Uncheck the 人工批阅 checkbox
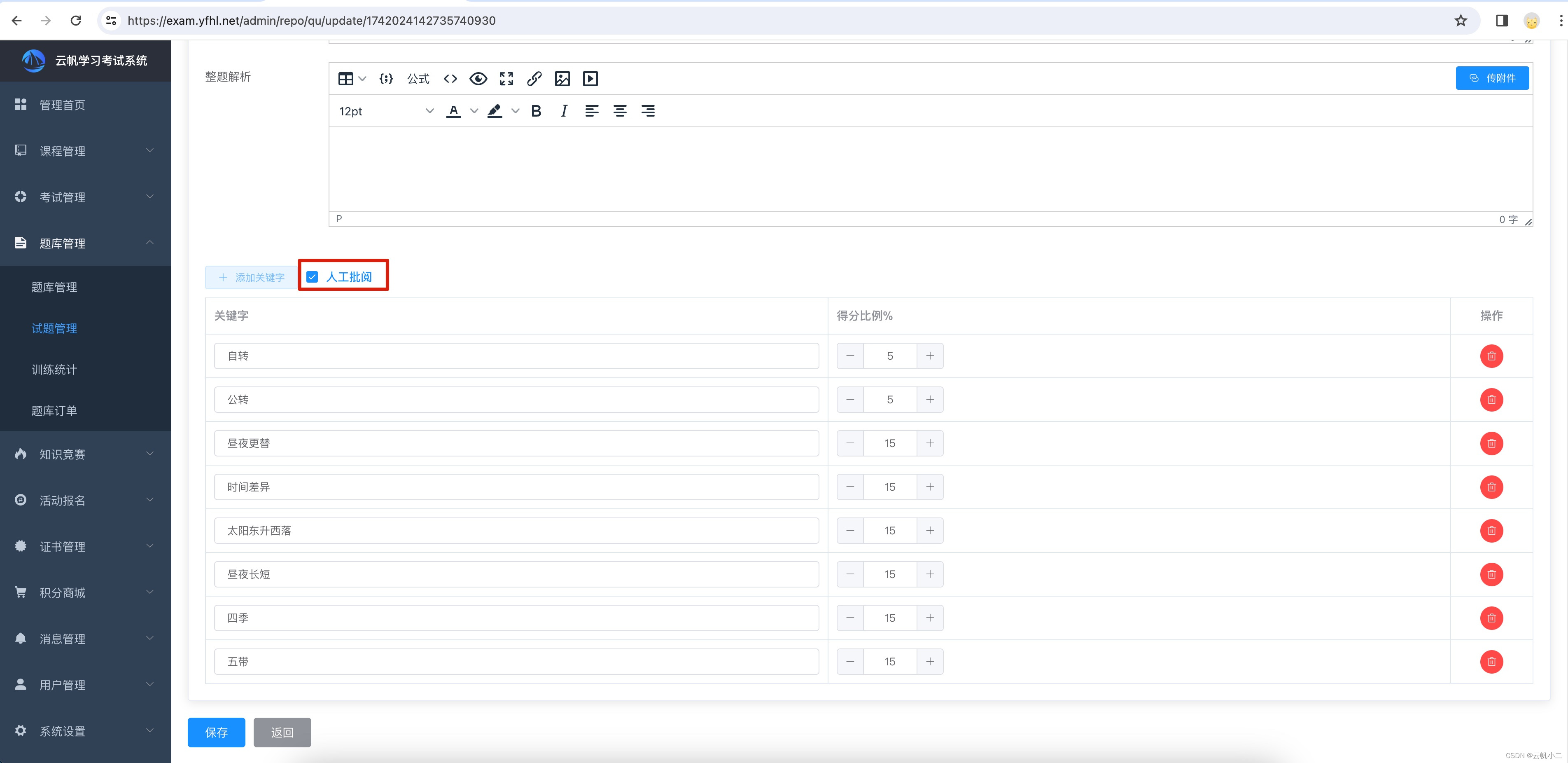Viewport: 1568px width, 763px height. (x=312, y=277)
